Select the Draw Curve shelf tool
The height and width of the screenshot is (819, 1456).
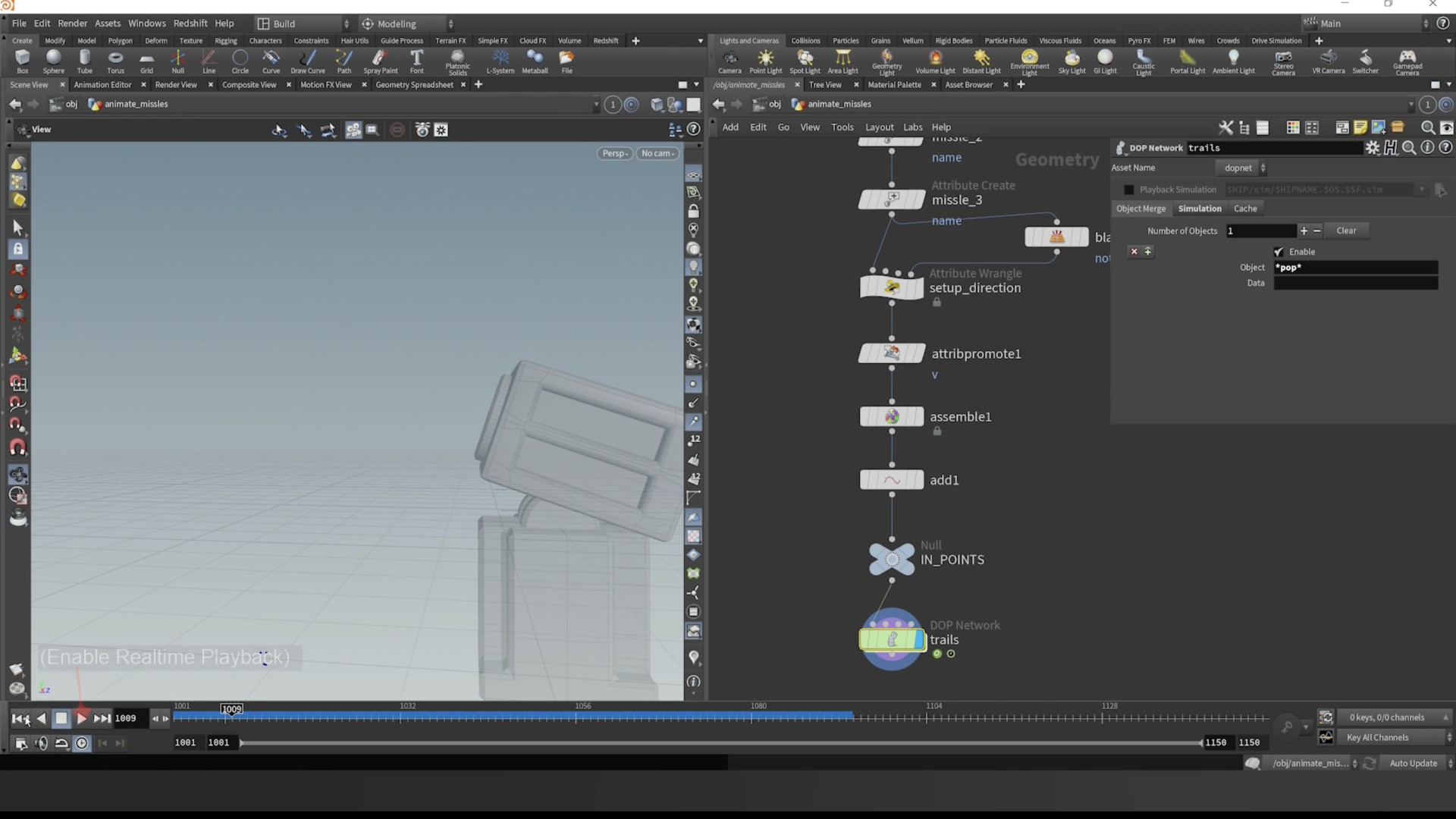(x=307, y=61)
